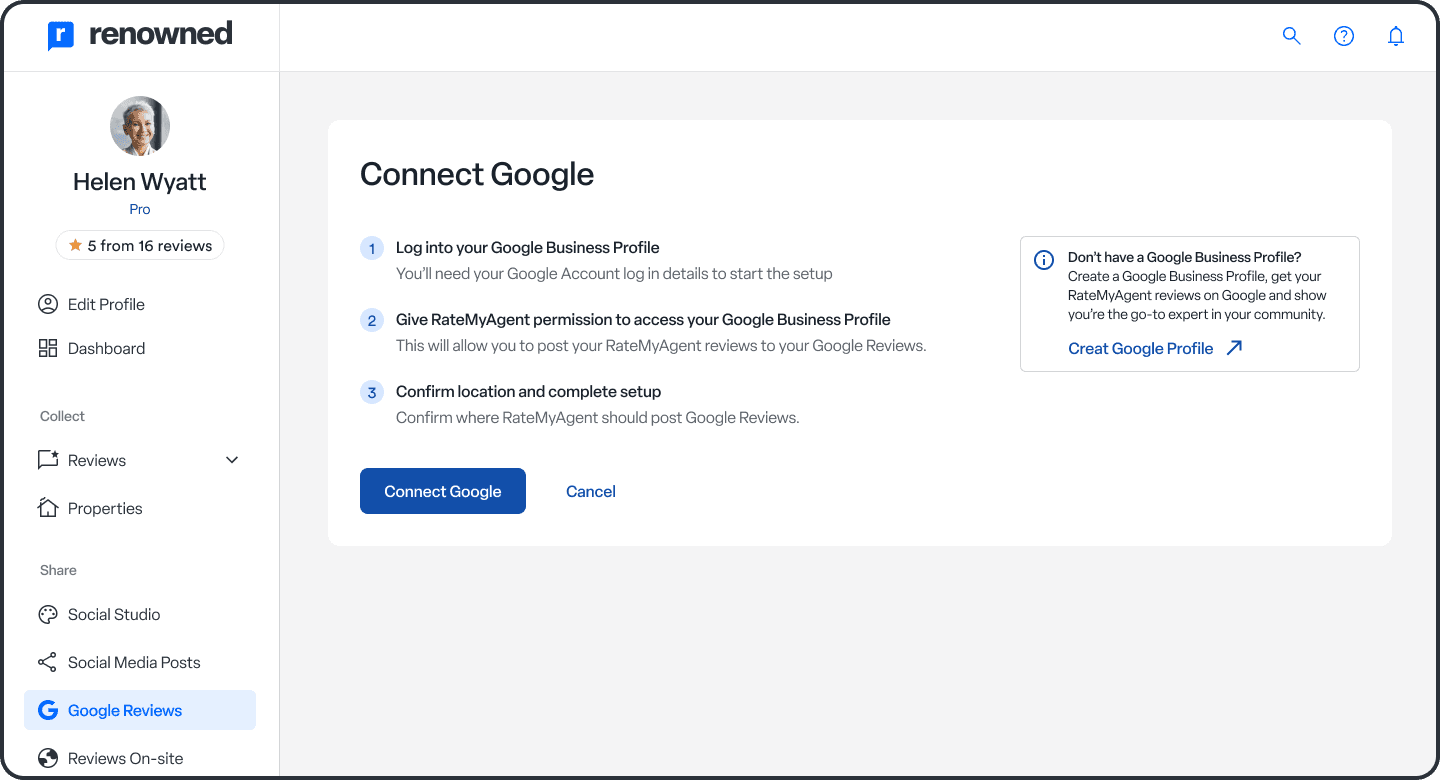The height and width of the screenshot is (780, 1440).
Task: Click 'Log into your Google Business Profile' text
Action: (x=528, y=247)
